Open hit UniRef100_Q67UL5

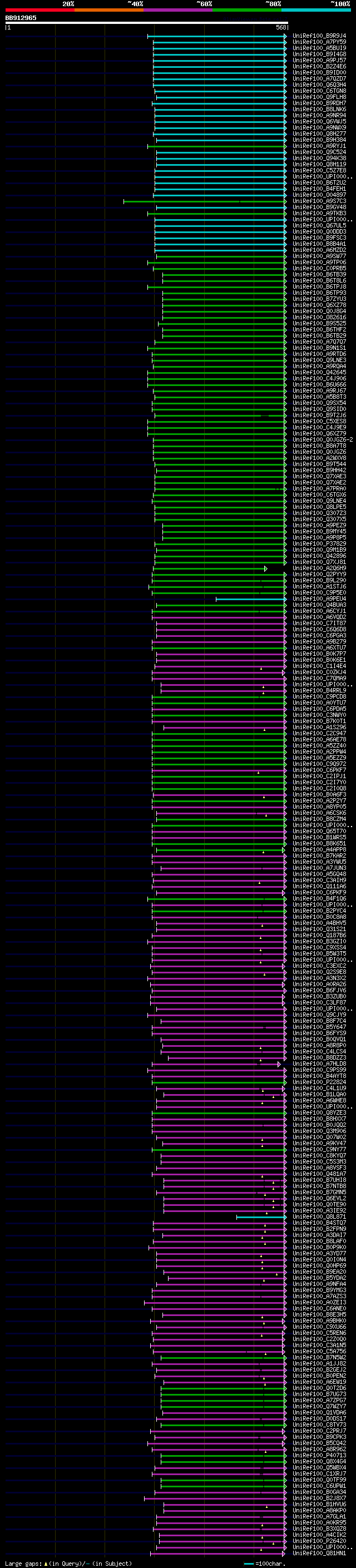[319, 225]
